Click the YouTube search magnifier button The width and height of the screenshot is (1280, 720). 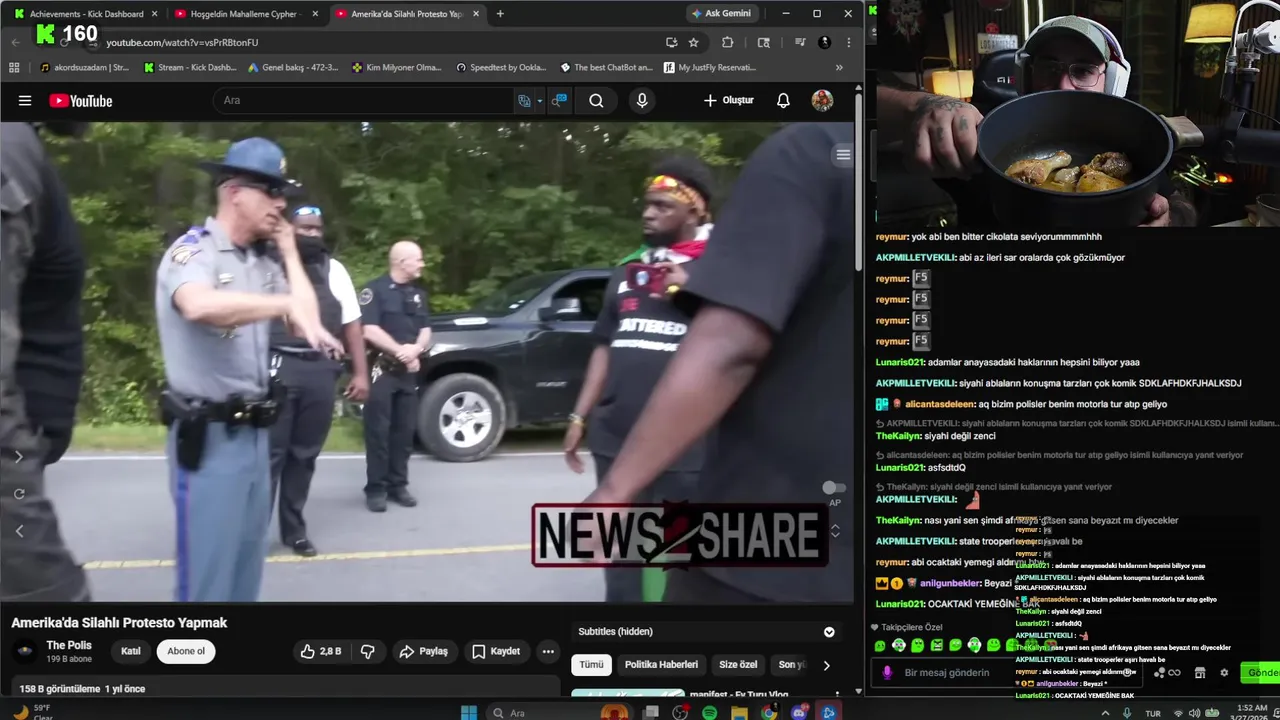pos(596,100)
